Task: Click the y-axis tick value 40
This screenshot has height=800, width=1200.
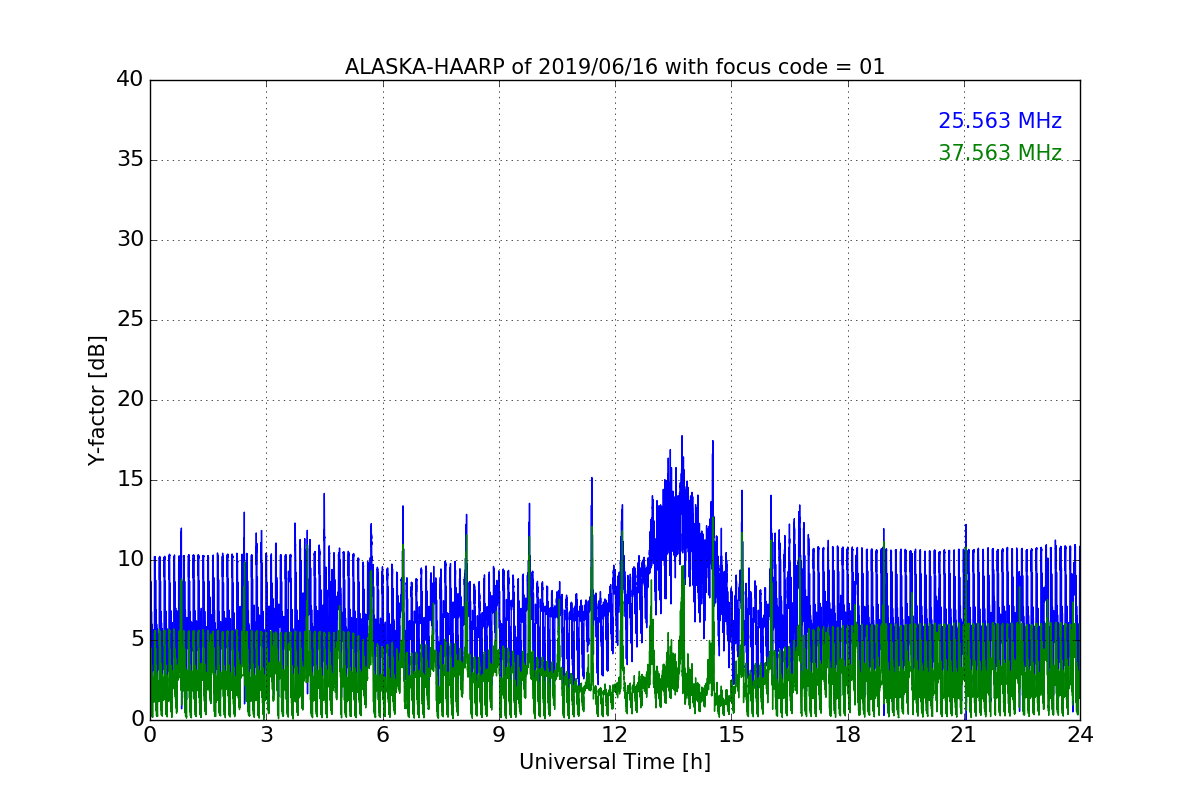Action: click(x=130, y=79)
